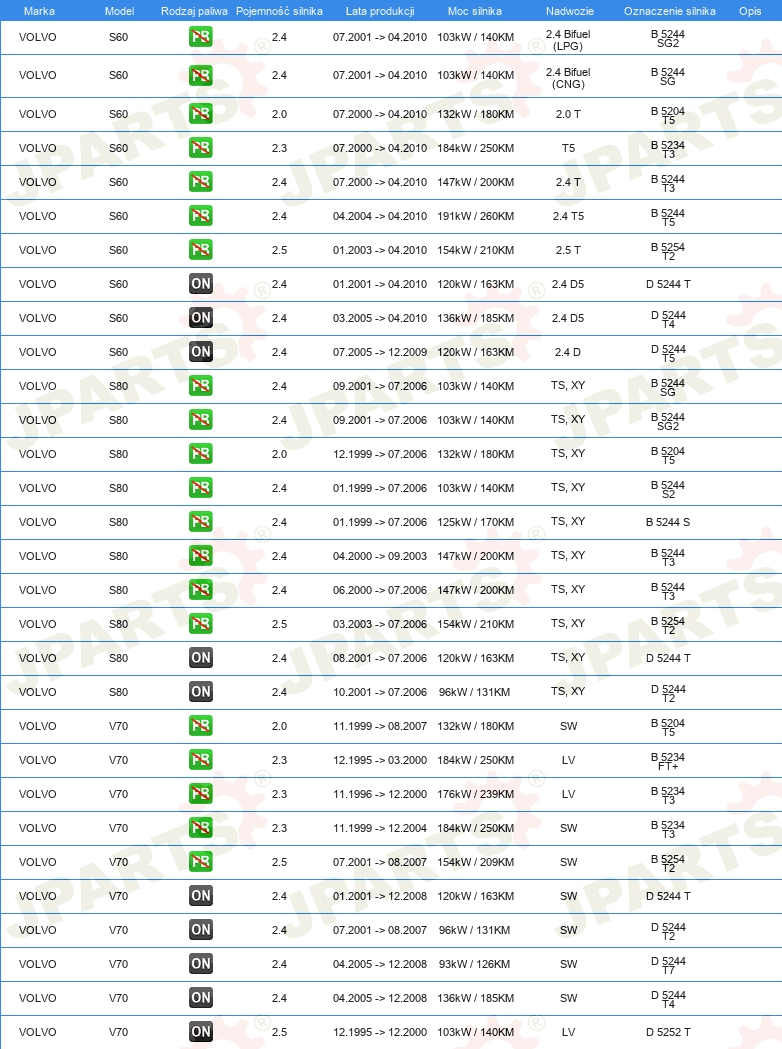Screen dimensions: 782x1049
Task: Click the petrol icon in the S60 Bifuel (CNG) row
Action: pos(201,75)
